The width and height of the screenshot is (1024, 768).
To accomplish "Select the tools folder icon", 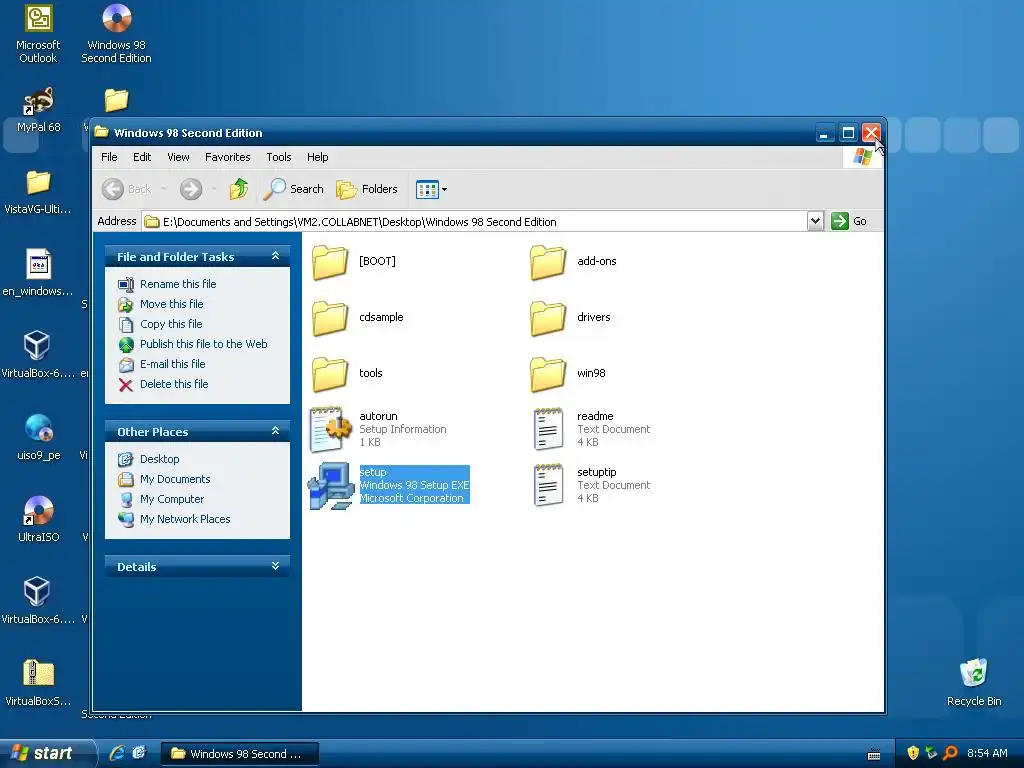I will (330, 374).
